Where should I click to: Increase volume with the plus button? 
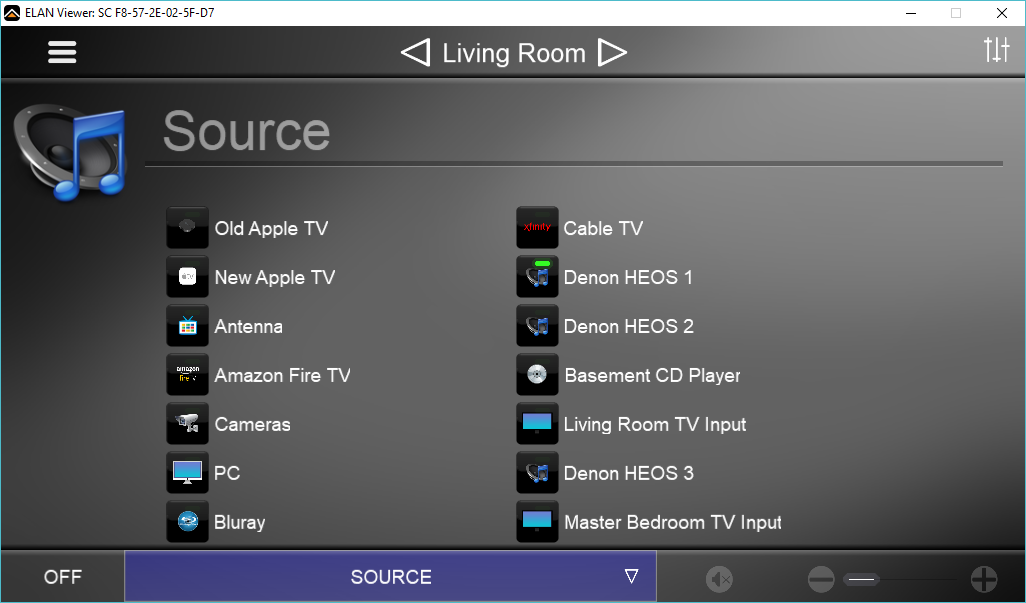tap(984, 578)
